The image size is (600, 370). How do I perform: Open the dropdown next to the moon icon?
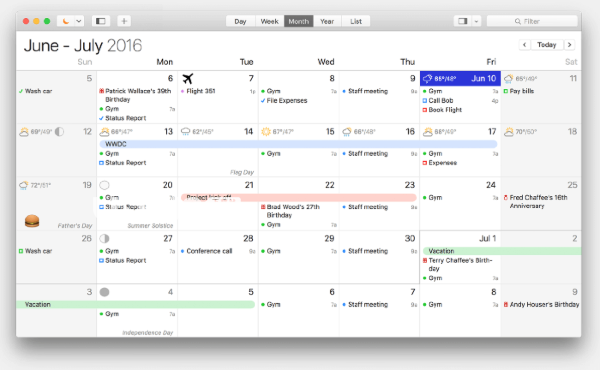click(79, 21)
